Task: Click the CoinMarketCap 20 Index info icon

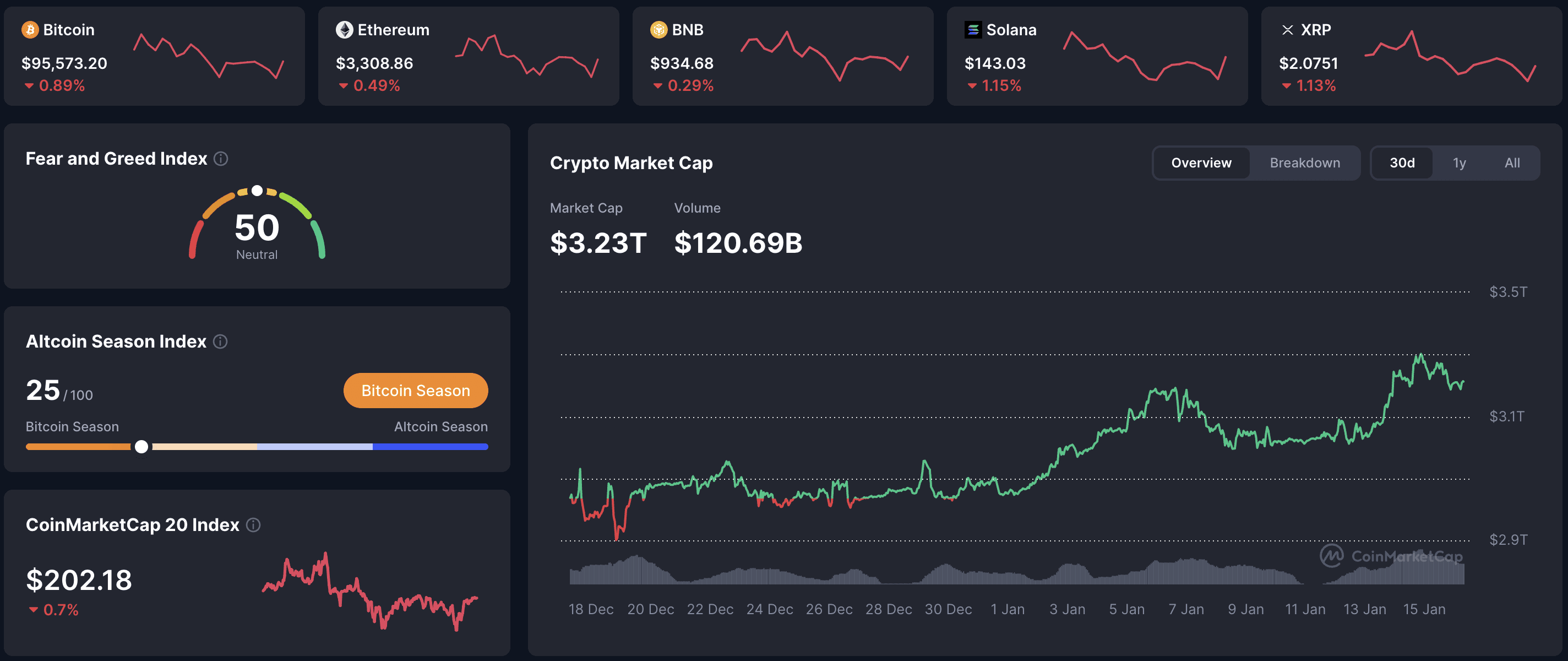Action: point(254,524)
